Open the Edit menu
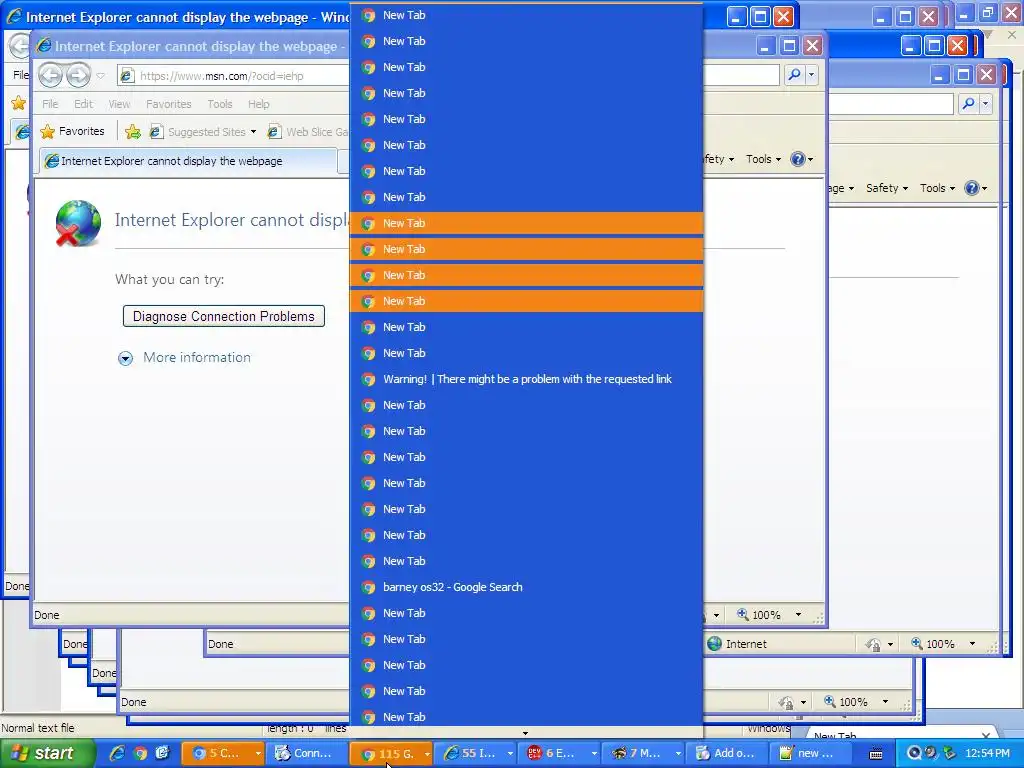Viewport: 1024px width, 768px height. pyautogui.click(x=83, y=104)
